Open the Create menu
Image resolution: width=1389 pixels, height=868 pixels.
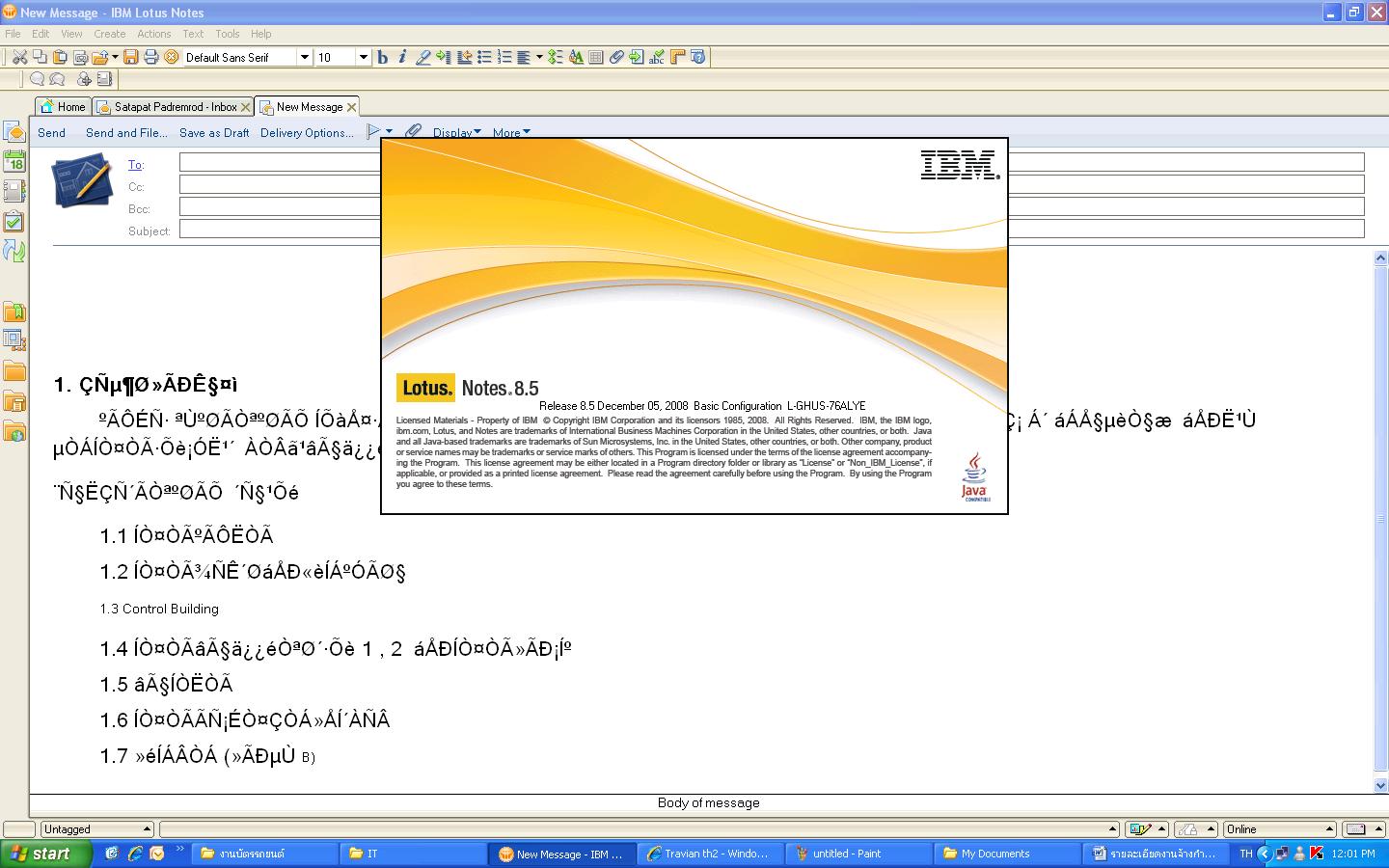[x=110, y=34]
